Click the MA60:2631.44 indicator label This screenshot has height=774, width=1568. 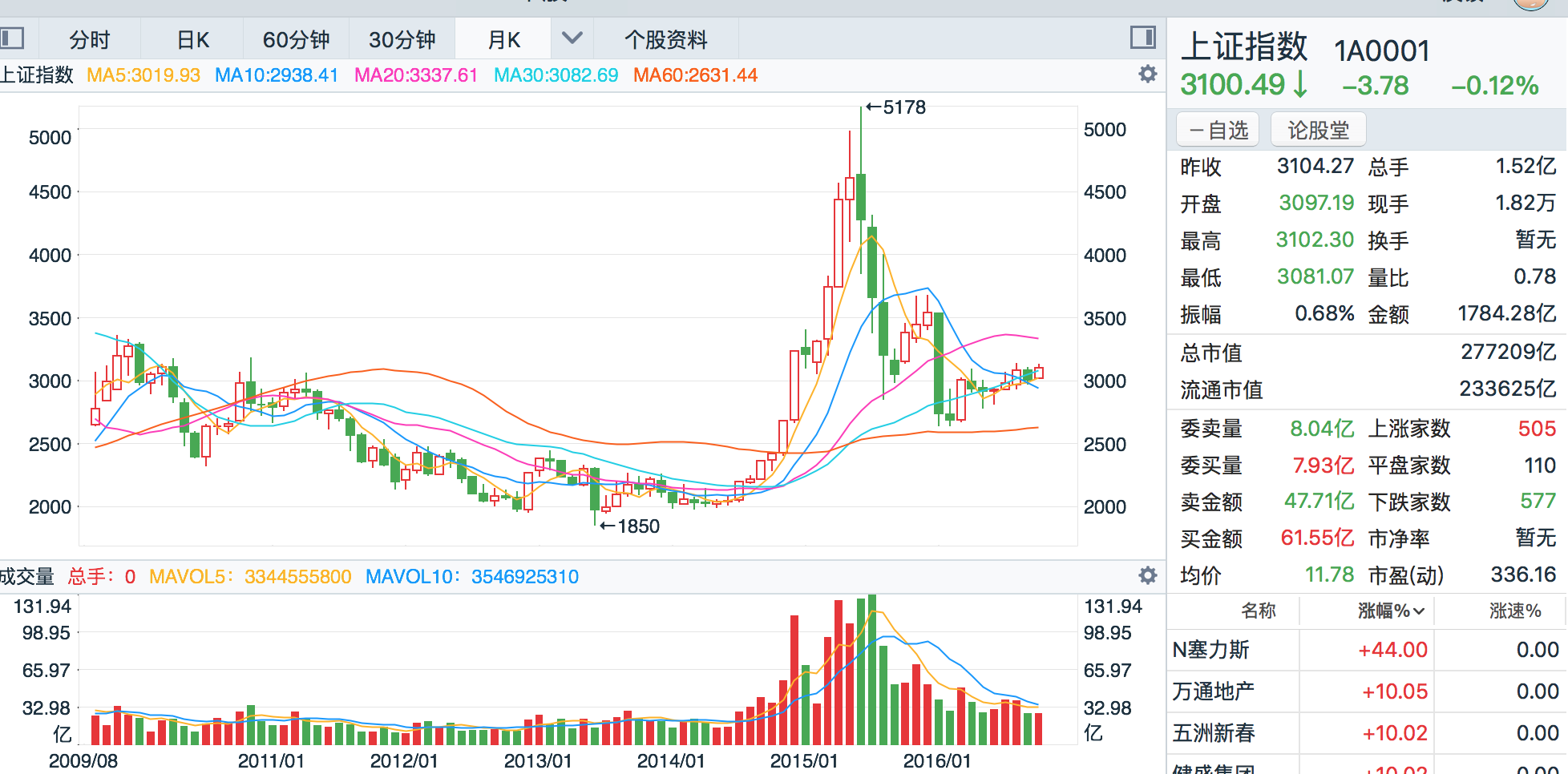695,75
